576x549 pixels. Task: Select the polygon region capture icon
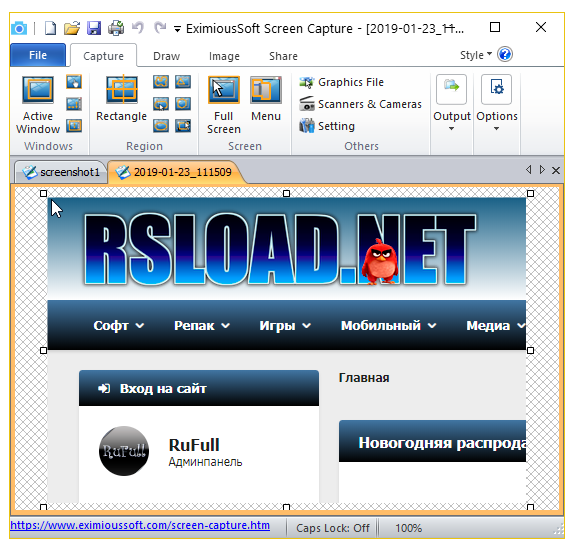point(183,104)
